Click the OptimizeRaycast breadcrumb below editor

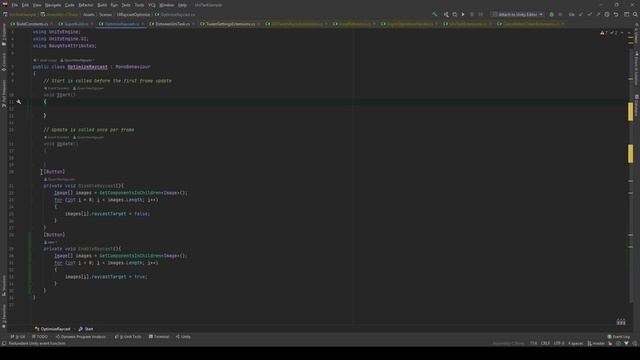[x=53, y=329]
